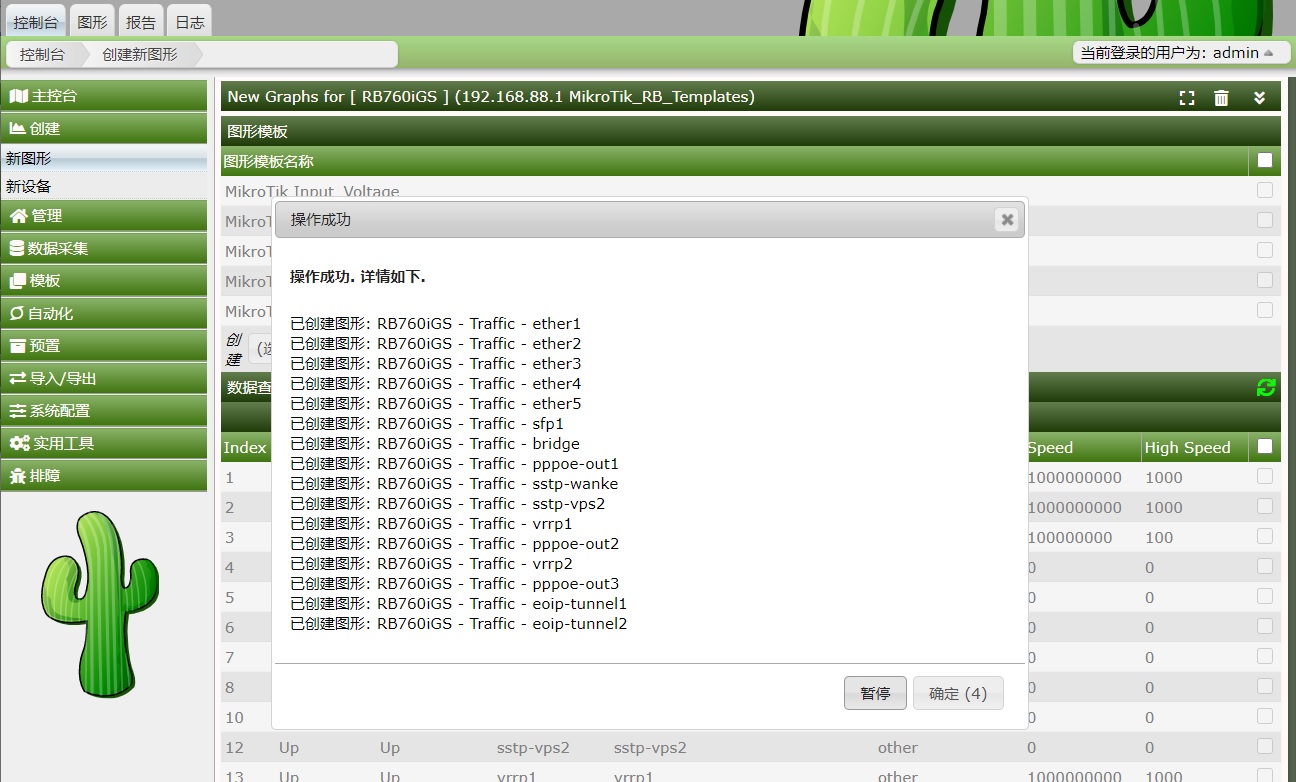
Task: Open the admin user dropdown menu
Action: coord(1181,53)
